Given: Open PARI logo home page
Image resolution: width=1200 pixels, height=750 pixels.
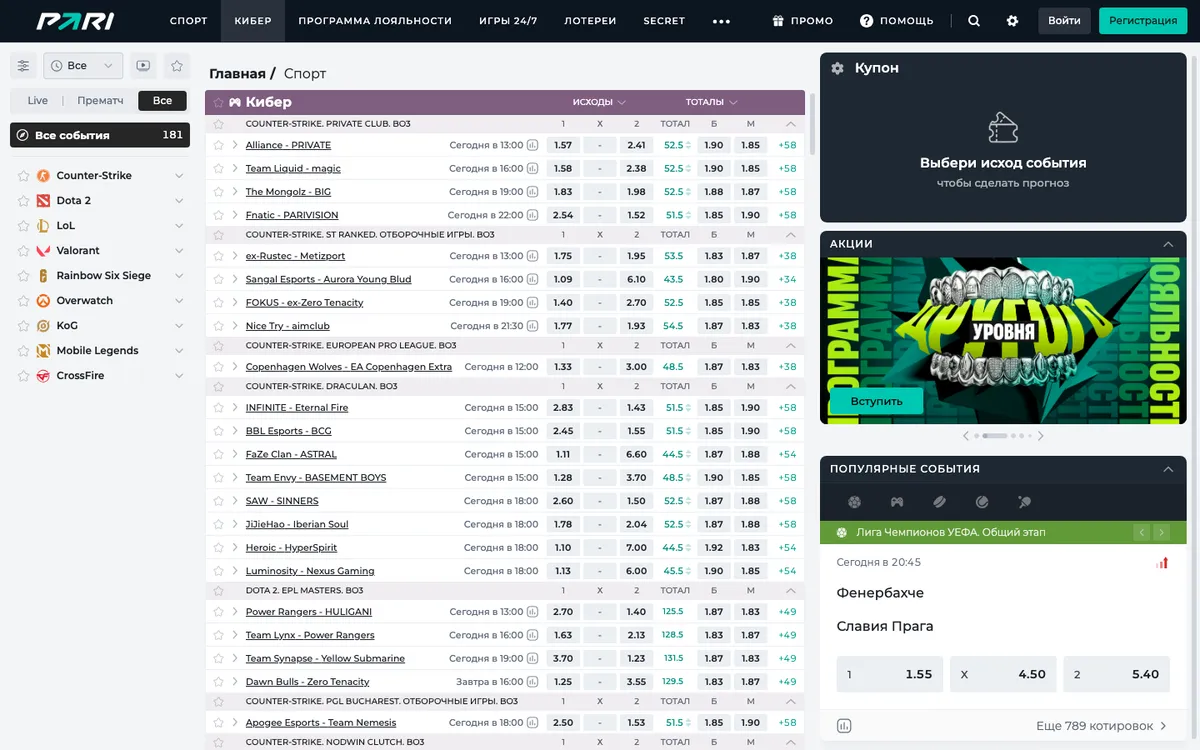Looking at the screenshot, I should (76, 21).
